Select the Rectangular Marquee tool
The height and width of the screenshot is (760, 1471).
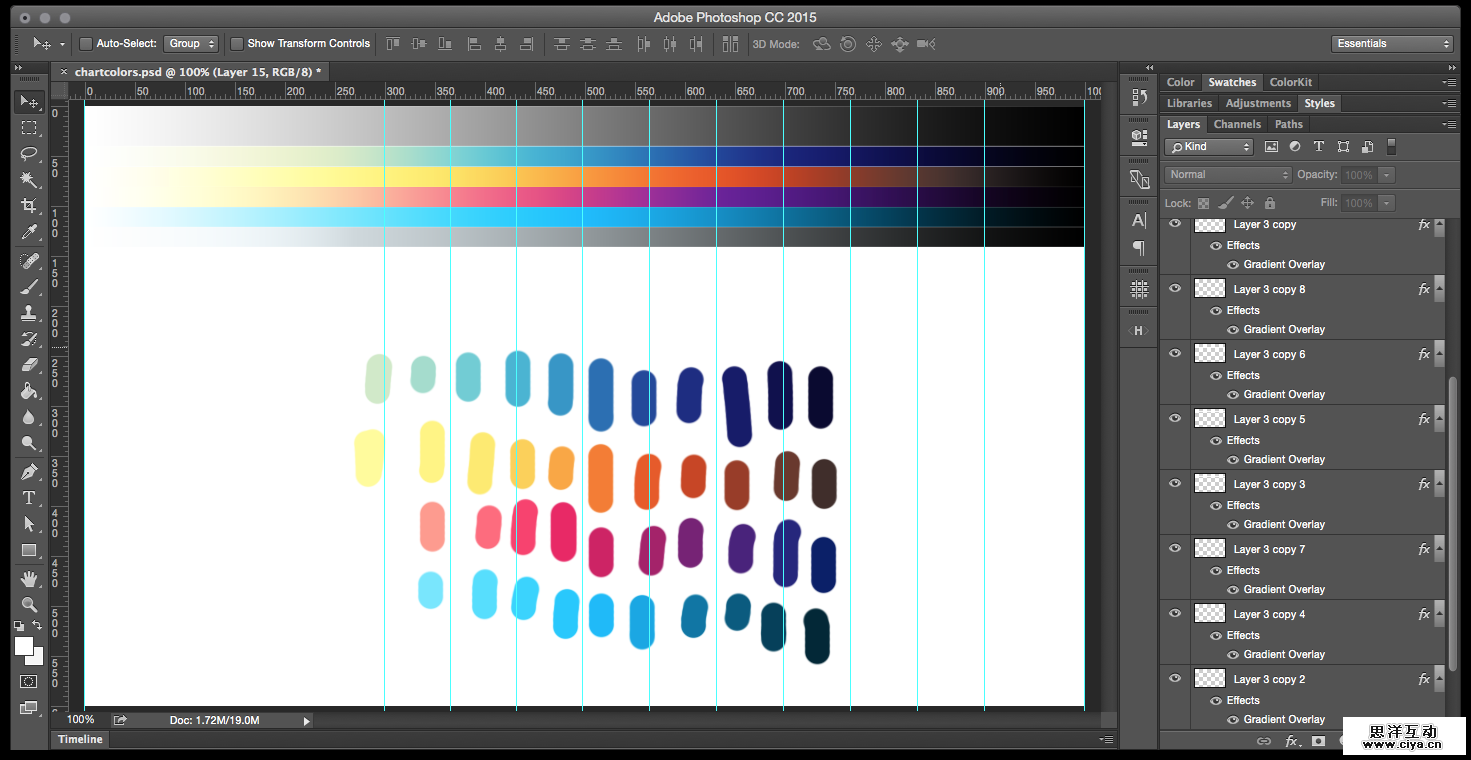coord(29,128)
